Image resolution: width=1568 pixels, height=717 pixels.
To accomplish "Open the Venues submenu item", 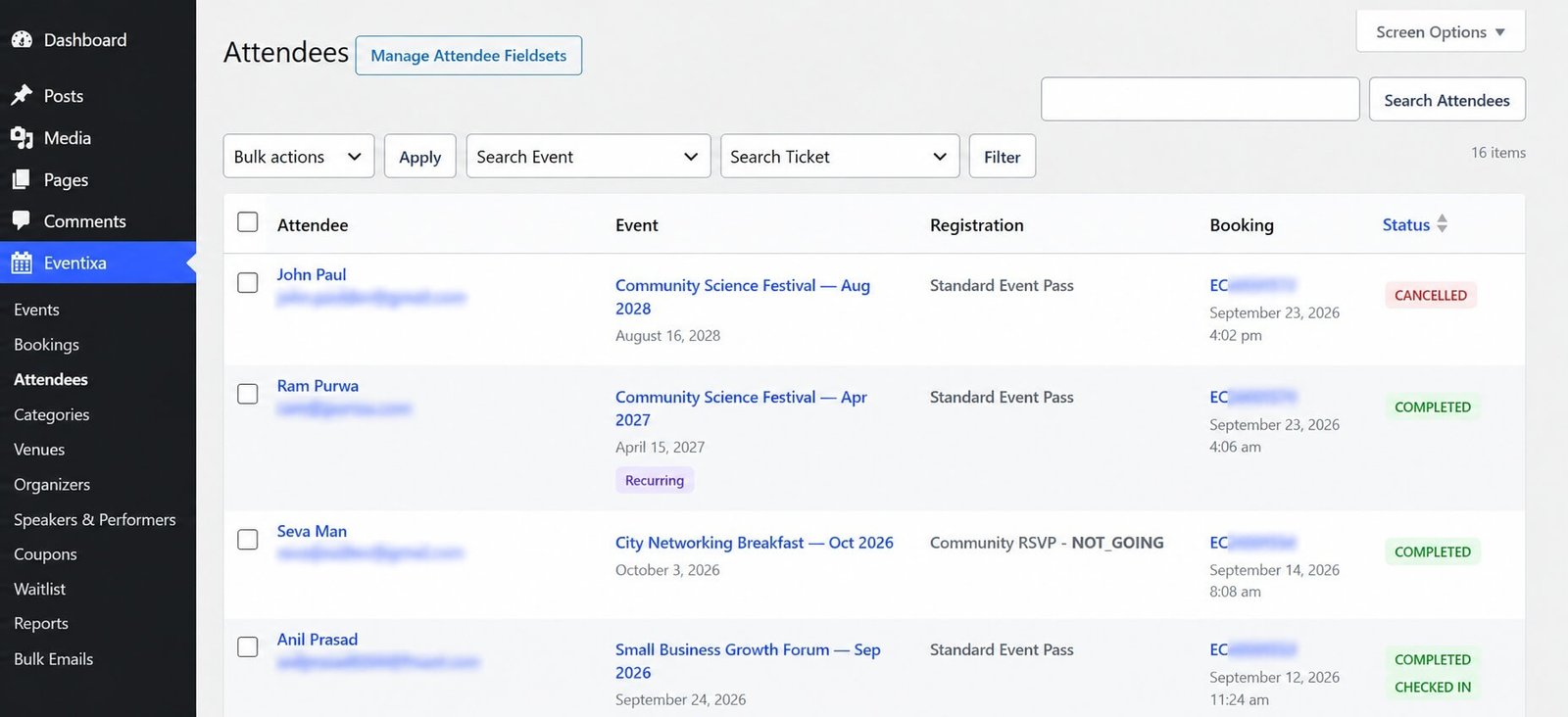I will click(39, 450).
